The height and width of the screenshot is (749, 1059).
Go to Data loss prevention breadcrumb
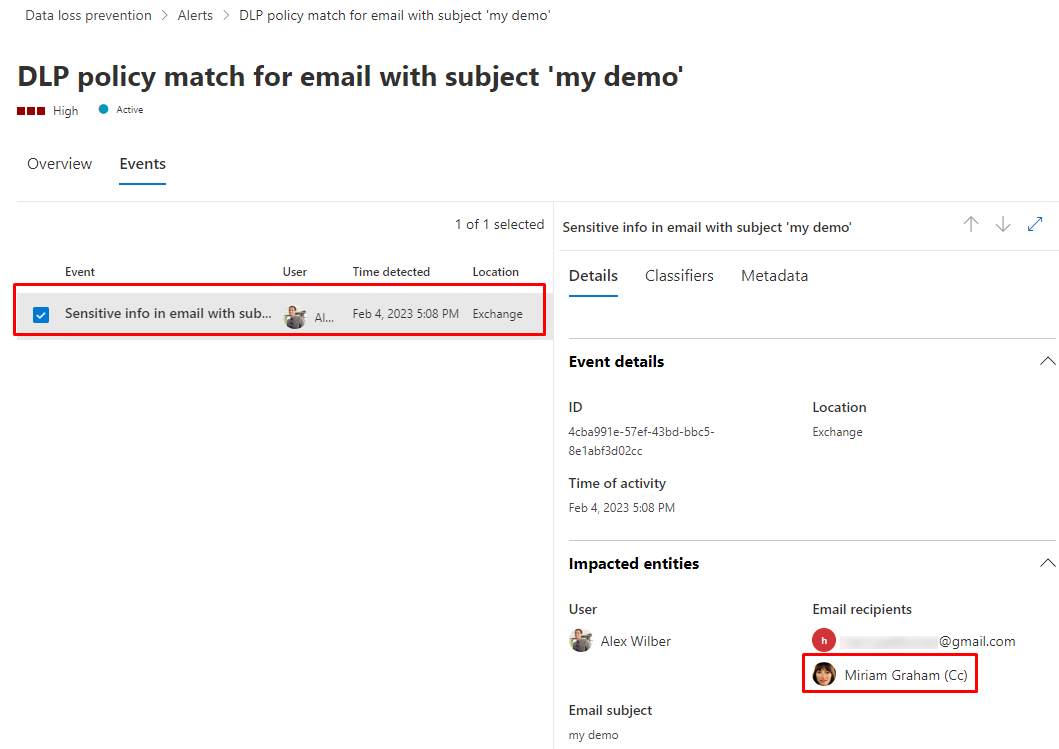[89, 16]
